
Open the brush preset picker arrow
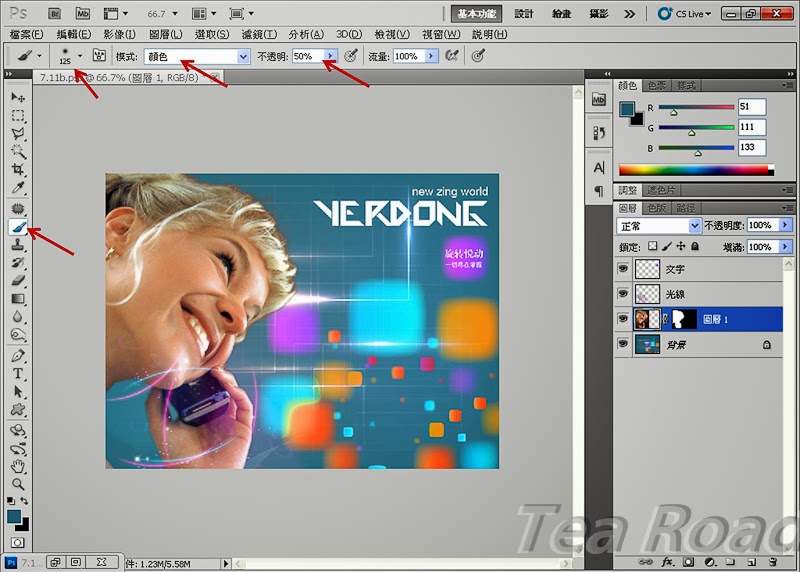[80, 56]
